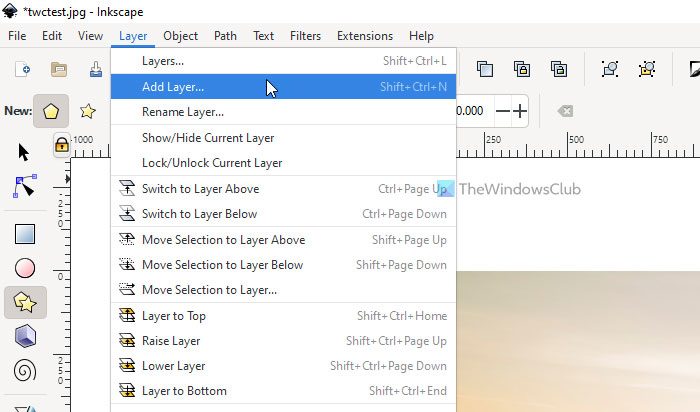Open the Object menu
Viewport: 700px width, 412px height.
coord(180,36)
